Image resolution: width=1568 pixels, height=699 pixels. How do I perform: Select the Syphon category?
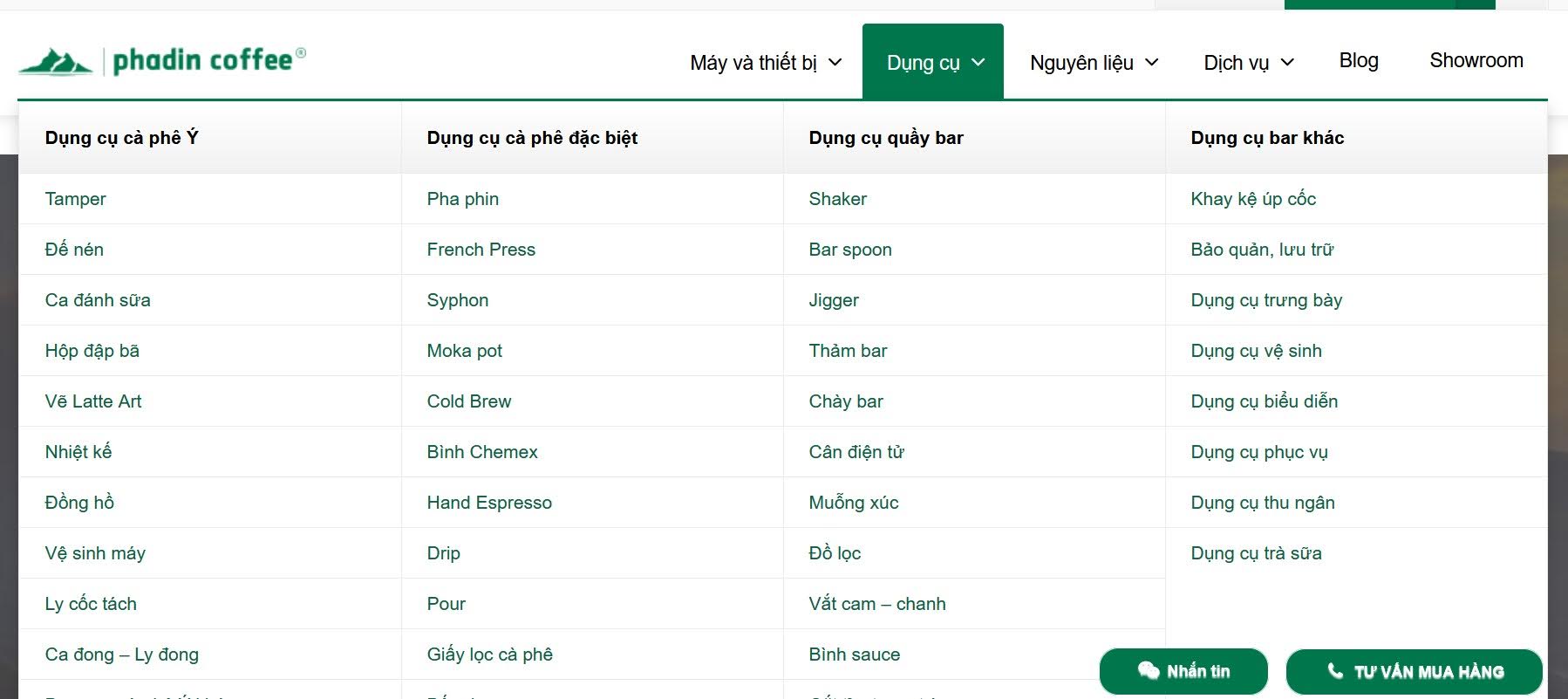458,300
